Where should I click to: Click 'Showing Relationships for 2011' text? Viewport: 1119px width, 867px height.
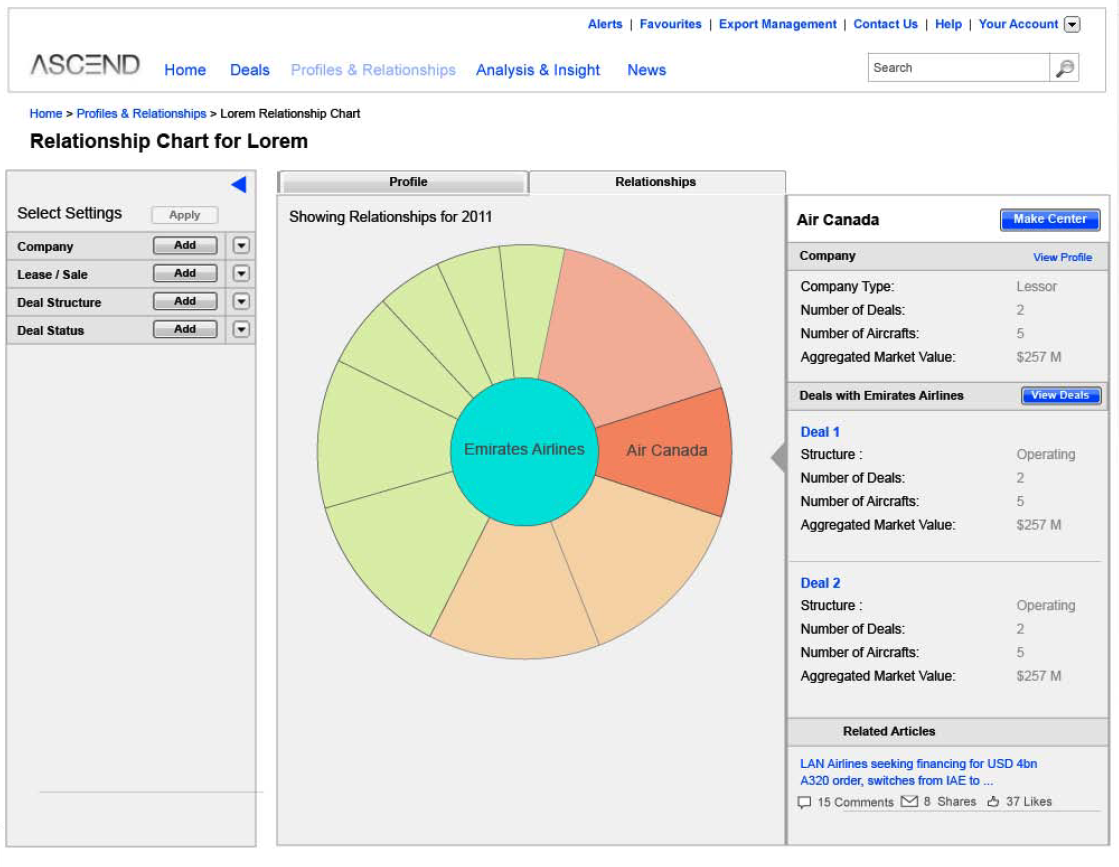(x=390, y=216)
